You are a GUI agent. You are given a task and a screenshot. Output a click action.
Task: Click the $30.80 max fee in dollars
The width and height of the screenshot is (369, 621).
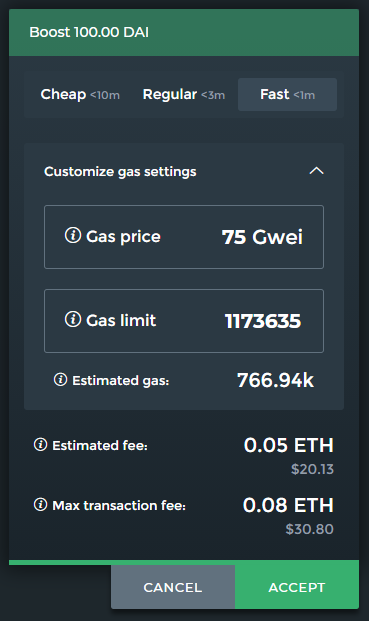coord(310,529)
